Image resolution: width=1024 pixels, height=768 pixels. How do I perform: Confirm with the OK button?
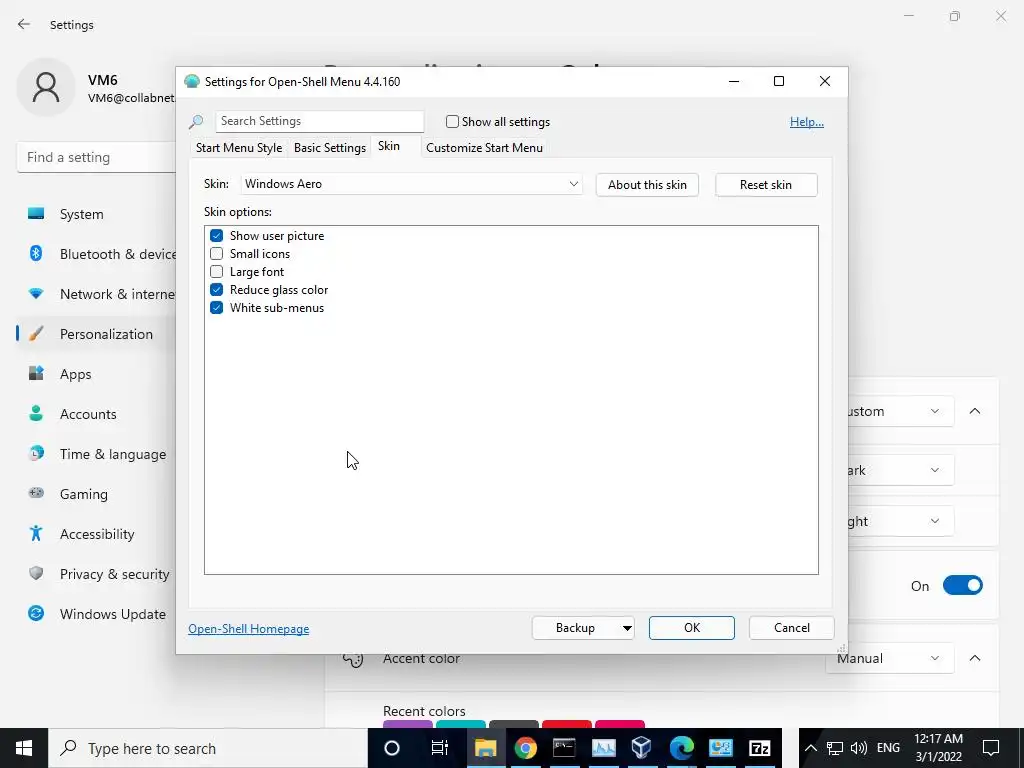tap(692, 628)
